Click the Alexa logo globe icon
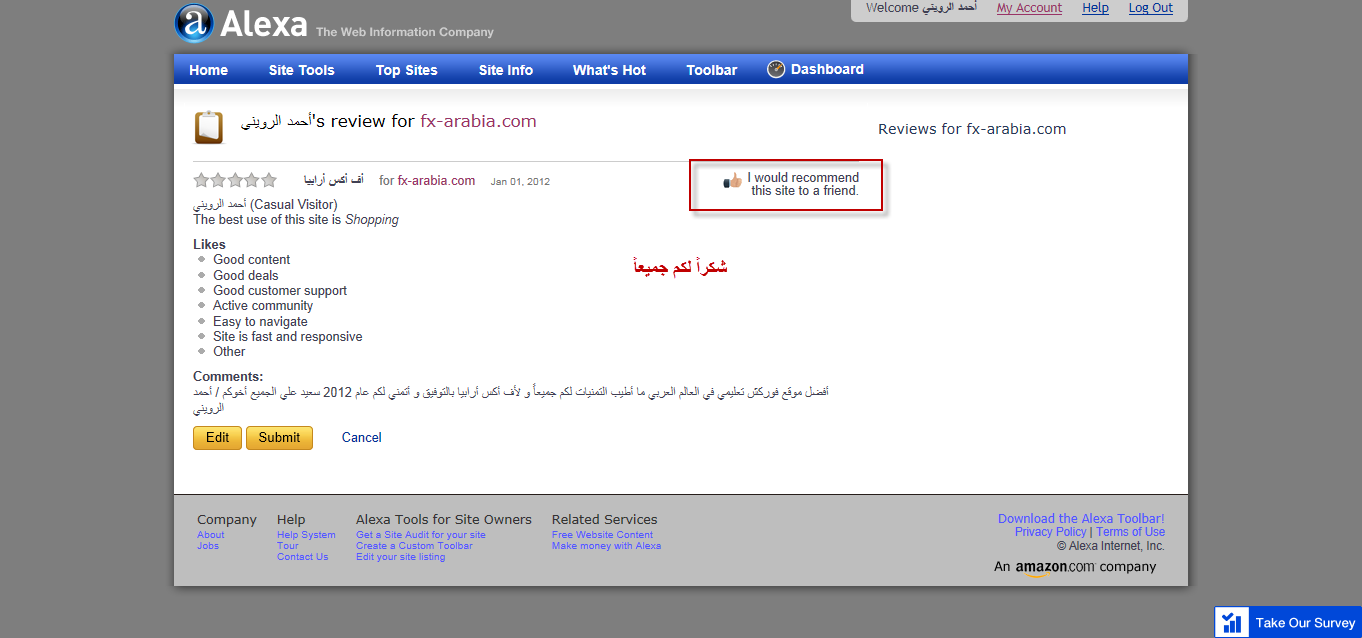The width and height of the screenshot is (1362, 638). 194,23
